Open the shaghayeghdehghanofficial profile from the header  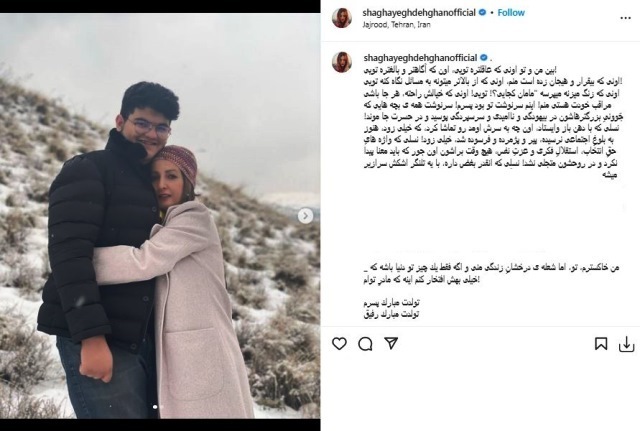pyautogui.click(x=419, y=13)
